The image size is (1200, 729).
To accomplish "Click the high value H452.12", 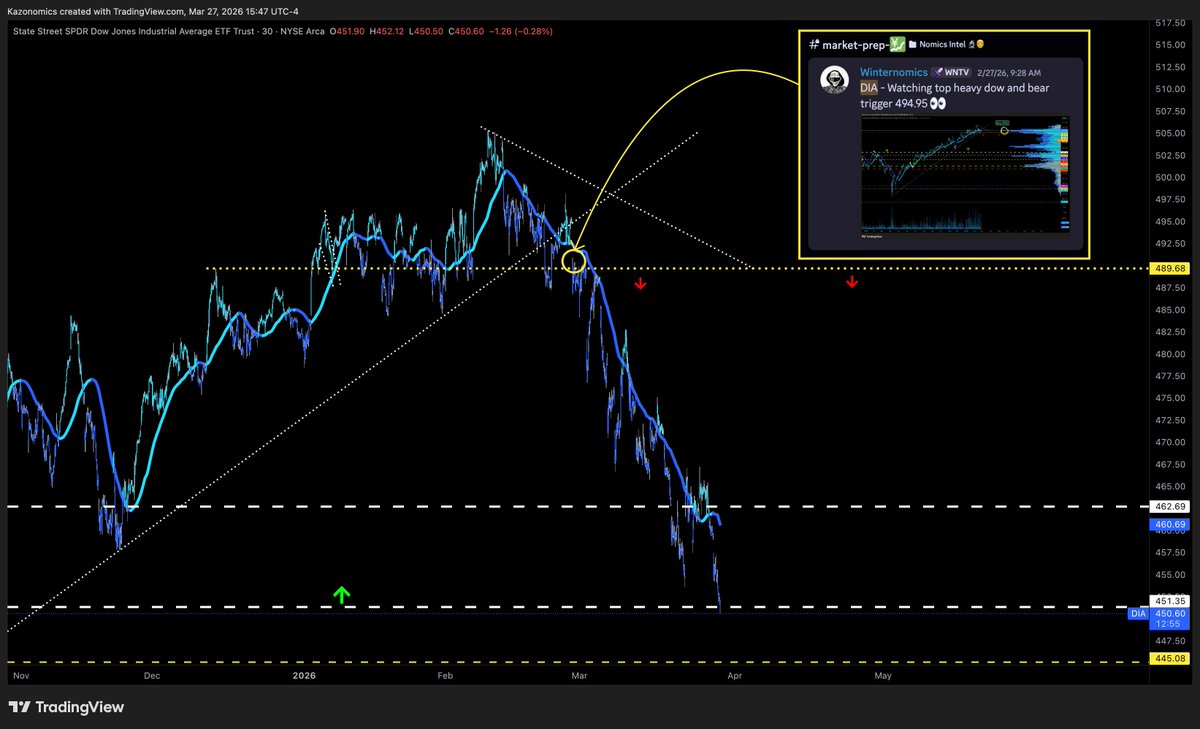I will 387,31.
